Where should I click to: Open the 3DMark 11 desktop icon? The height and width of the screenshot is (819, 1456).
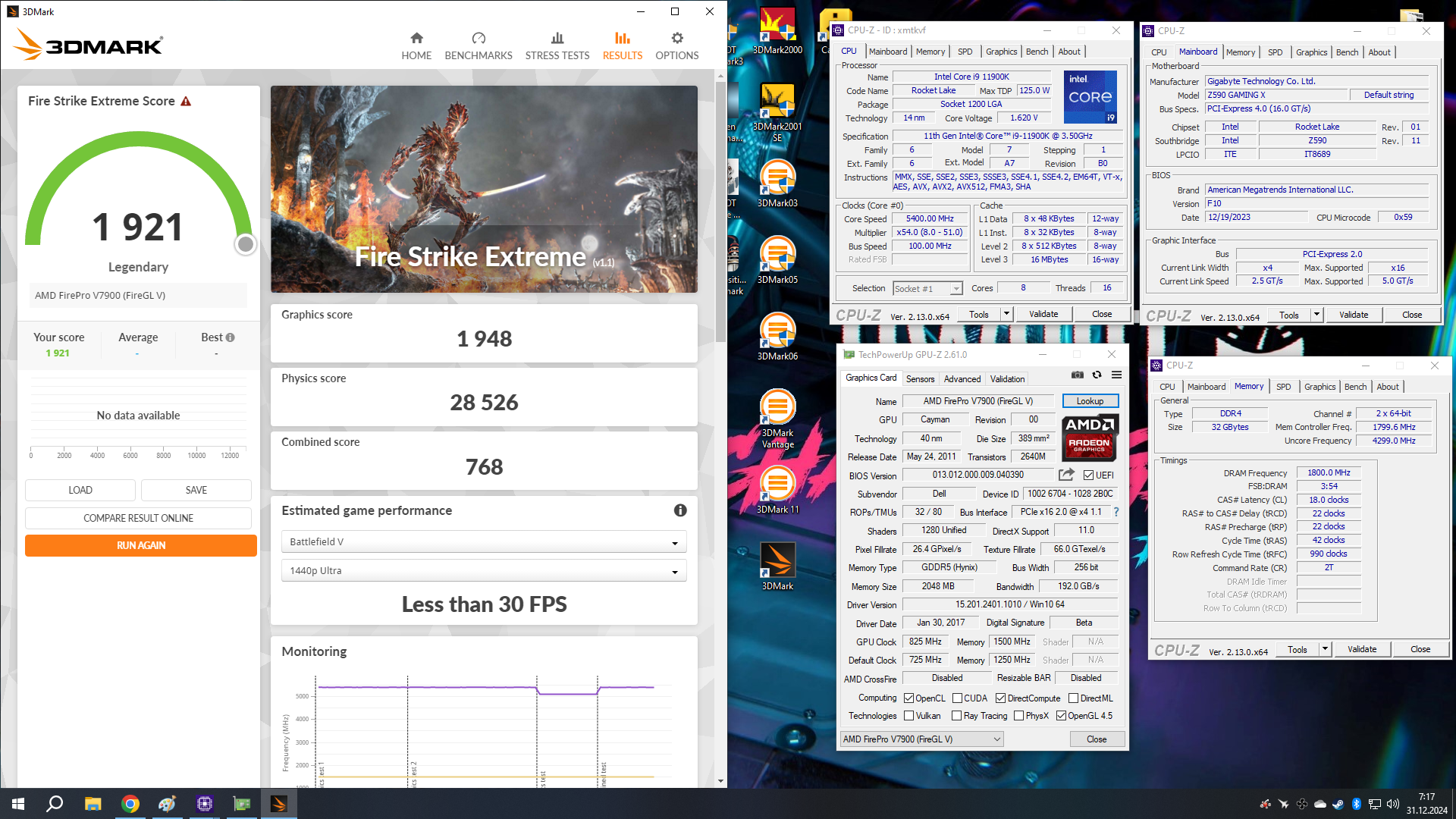(777, 489)
